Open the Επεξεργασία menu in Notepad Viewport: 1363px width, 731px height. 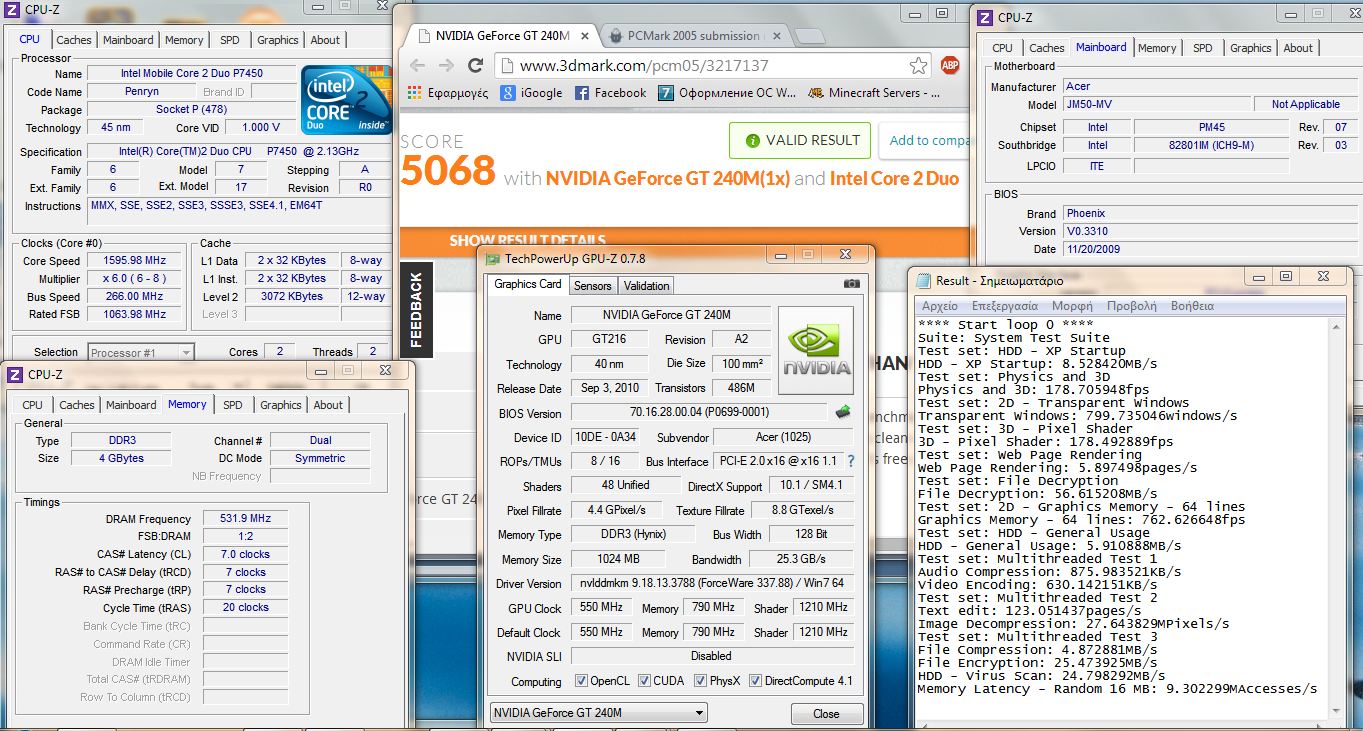[x=1005, y=306]
